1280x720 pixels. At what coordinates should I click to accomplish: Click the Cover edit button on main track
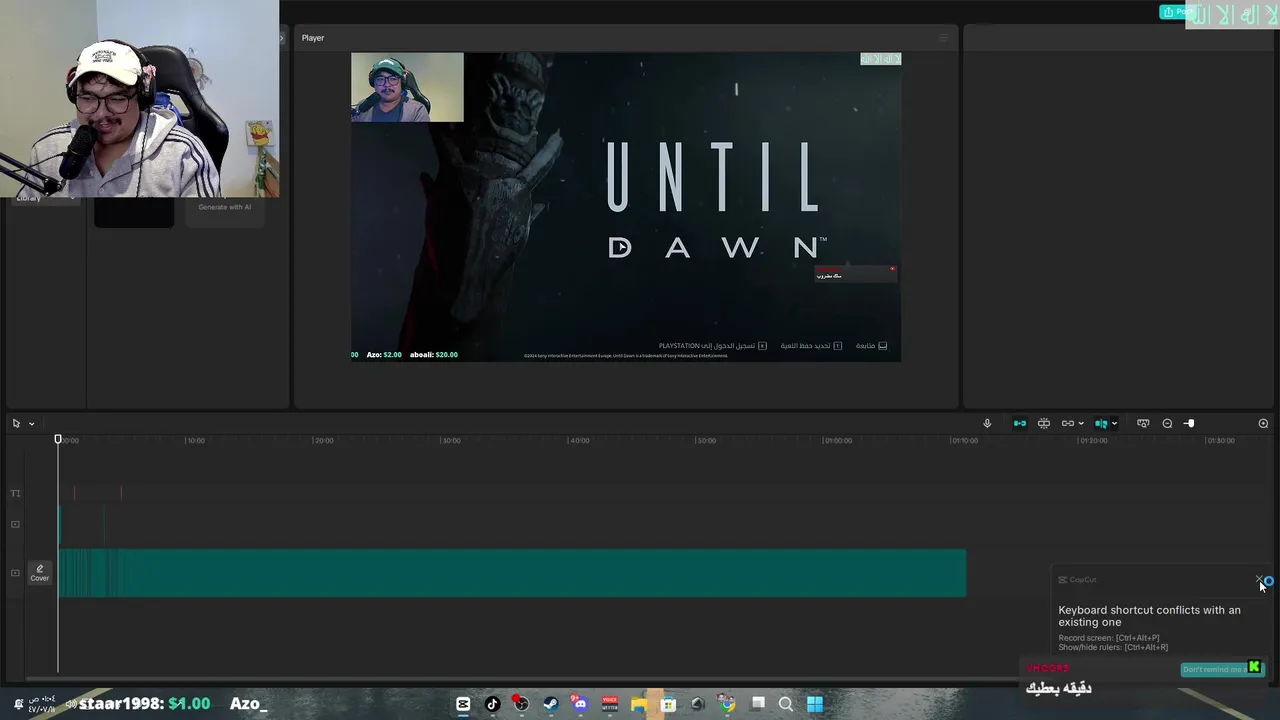coord(40,573)
